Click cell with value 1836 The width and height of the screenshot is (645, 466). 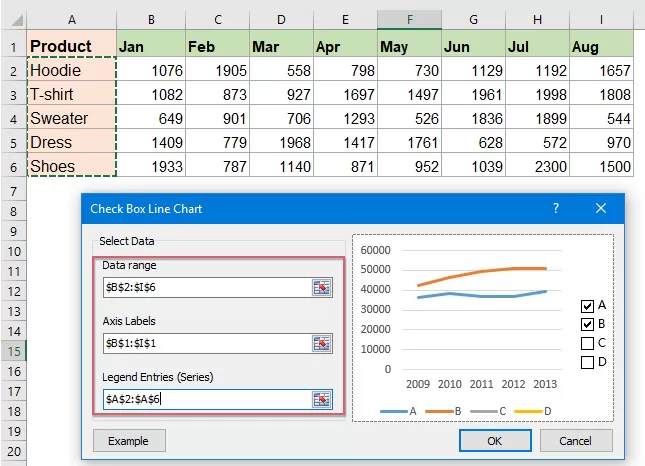pos(473,117)
